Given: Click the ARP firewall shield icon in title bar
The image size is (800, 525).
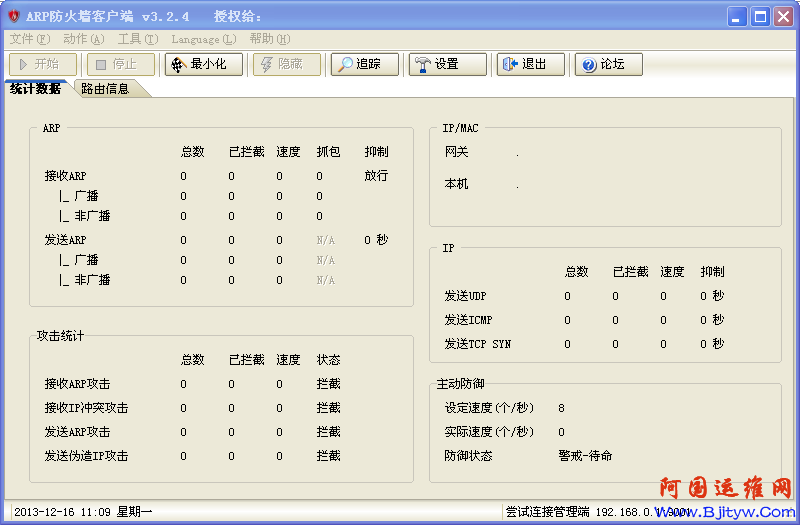Looking at the screenshot, I should pos(14,16).
